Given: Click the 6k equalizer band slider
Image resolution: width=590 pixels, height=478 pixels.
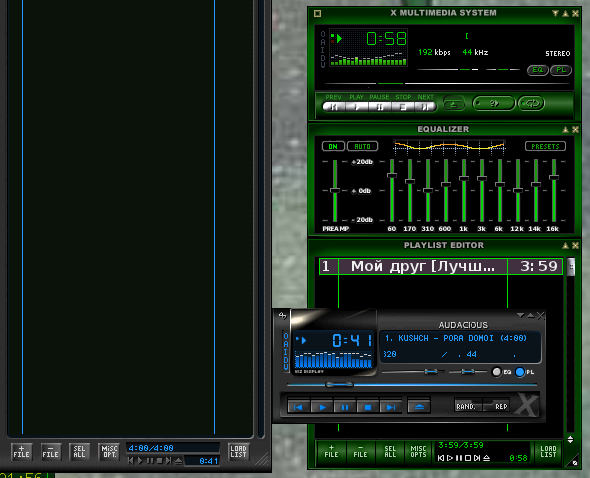Looking at the screenshot, I should 500,190.
